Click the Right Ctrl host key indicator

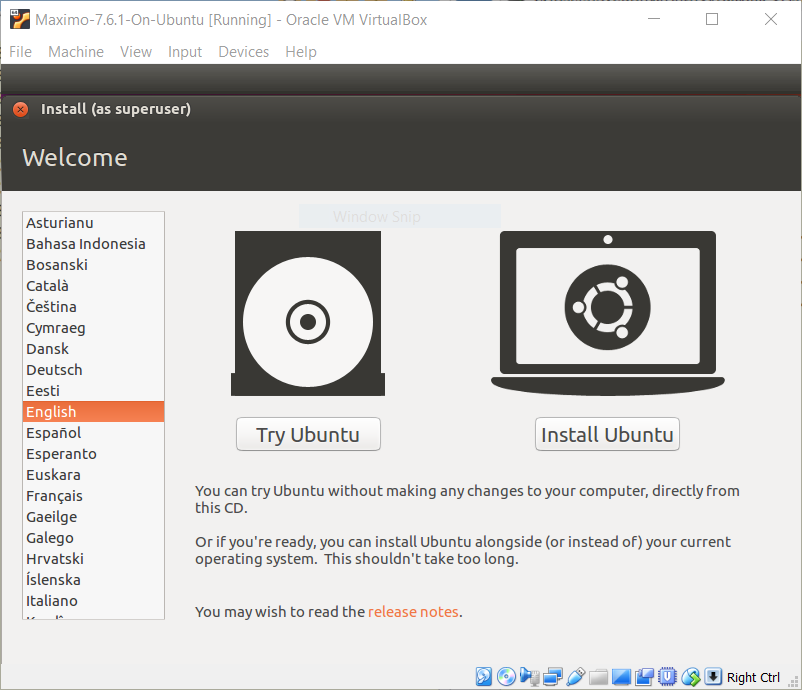(x=753, y=677)
